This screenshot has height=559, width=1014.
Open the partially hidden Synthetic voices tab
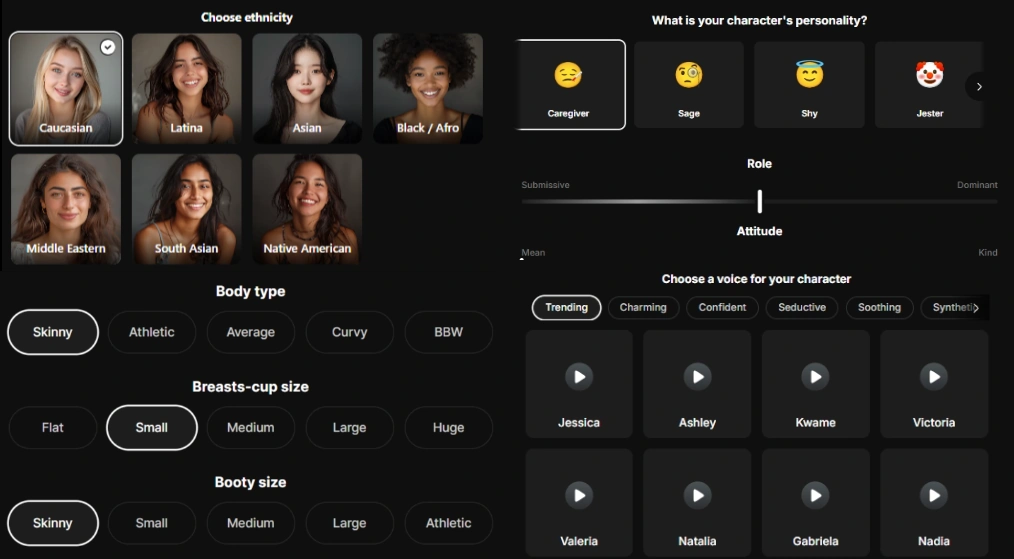pyautogui.click(x=951, y=307)
